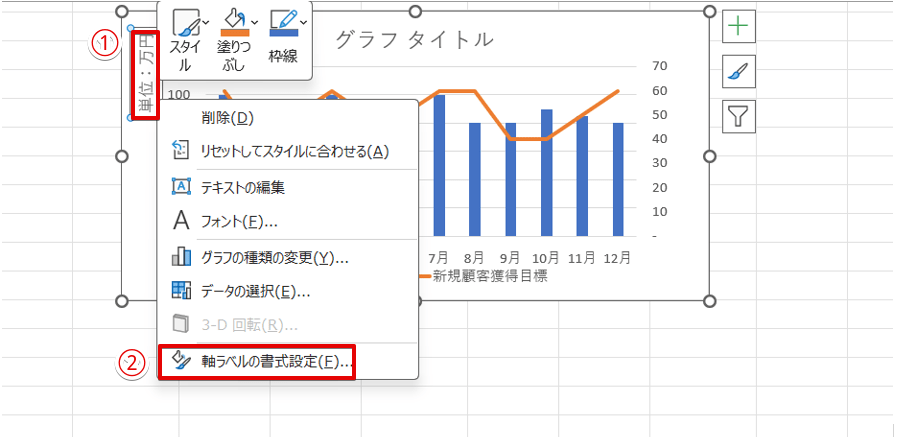The height and width of the screenshot is (437, 903).
Task: Select the 単位：万円 axis label
Action: pos(146,74)
